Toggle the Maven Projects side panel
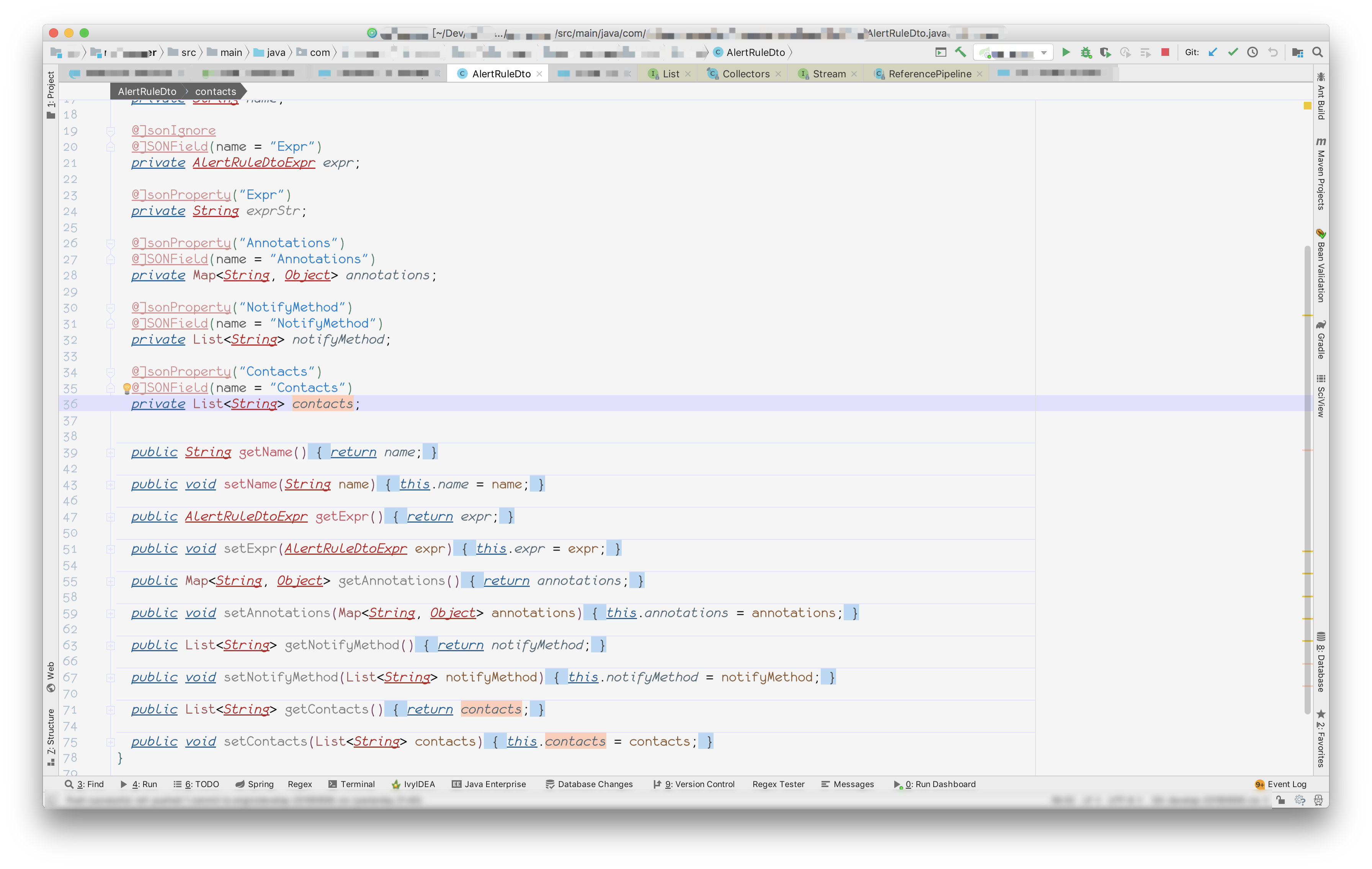 tap(1321, 174)
